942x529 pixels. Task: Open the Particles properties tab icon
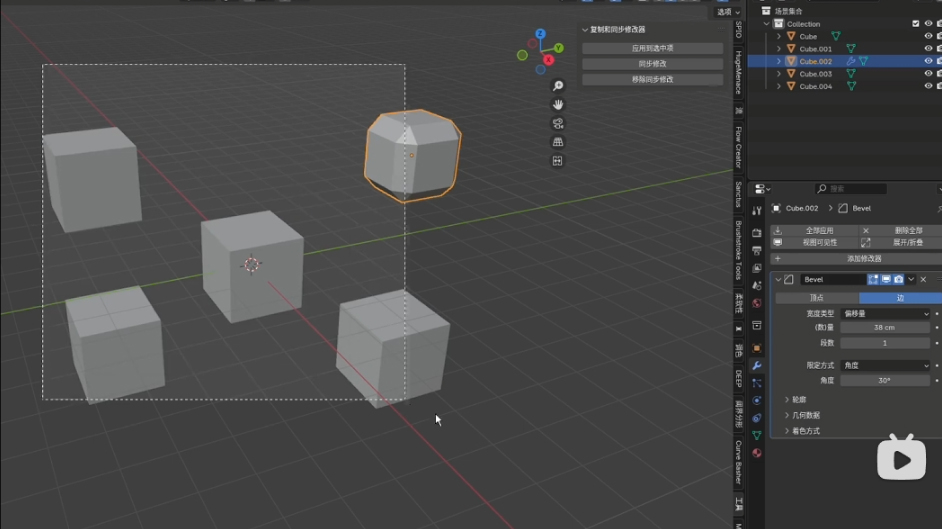pyautogui.click(x=756, y=382)
